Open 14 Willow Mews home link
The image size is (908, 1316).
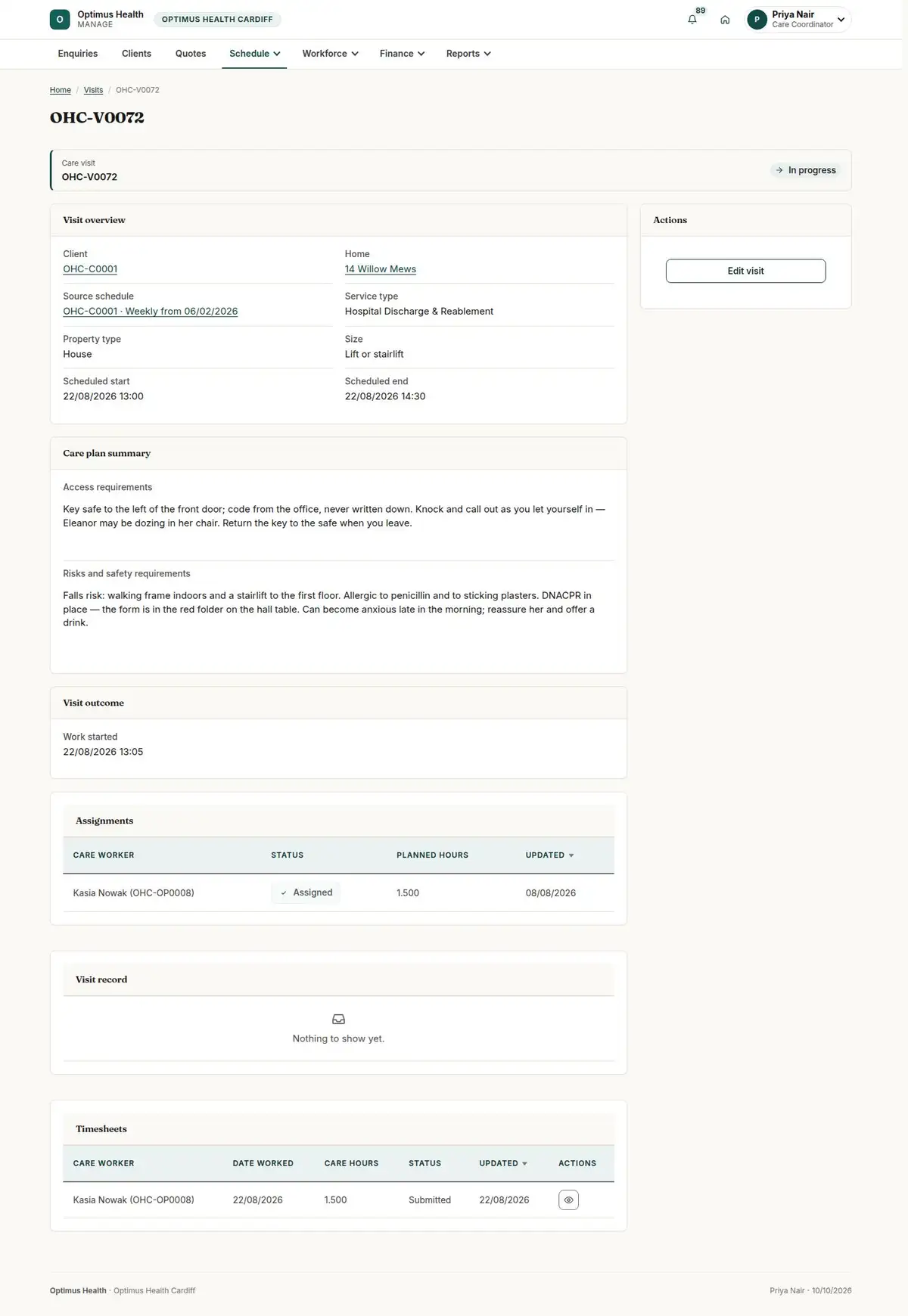[381, 269]
